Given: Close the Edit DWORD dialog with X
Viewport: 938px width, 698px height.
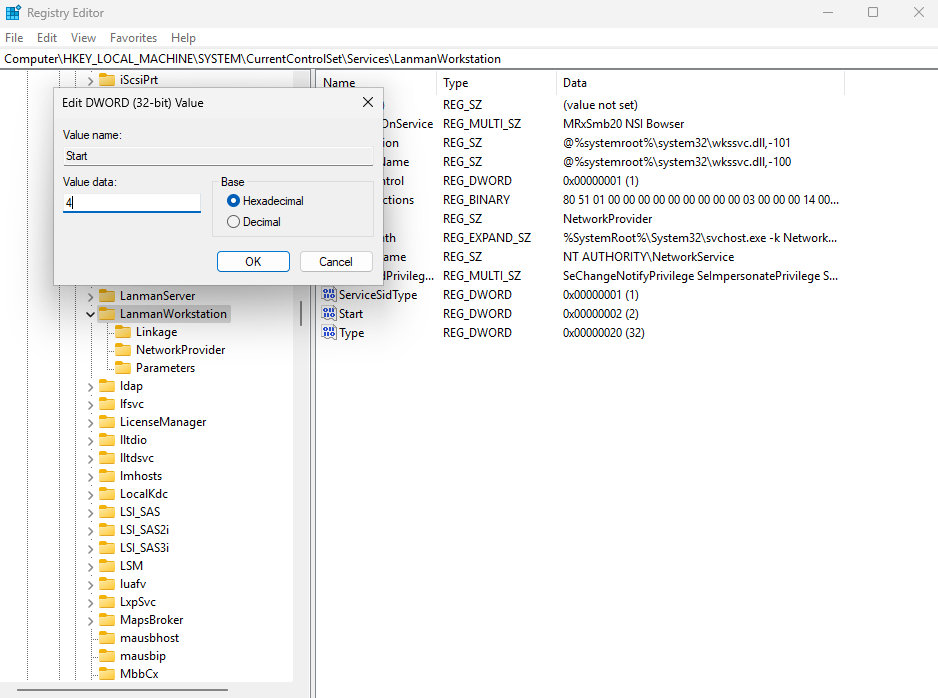Looking at the screenshot, I should tap(368, 102).
